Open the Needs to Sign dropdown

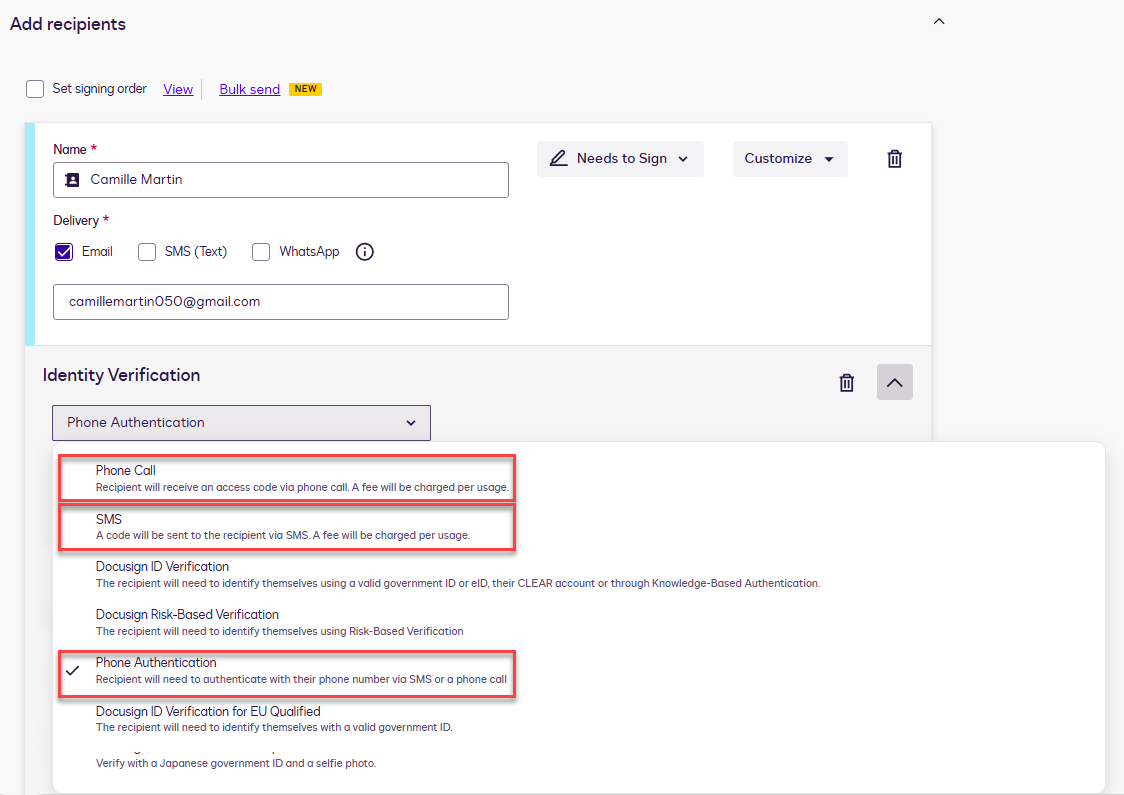[620, 158]
